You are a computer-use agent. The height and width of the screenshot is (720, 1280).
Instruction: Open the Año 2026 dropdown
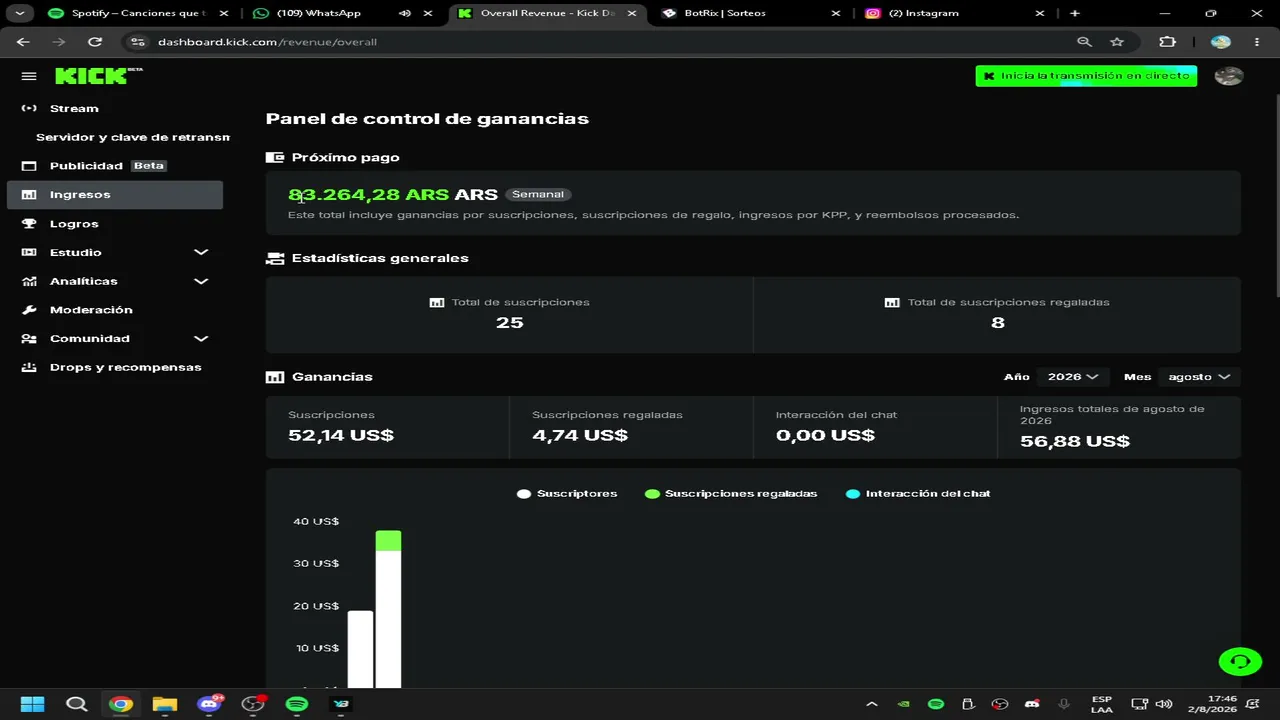1072,377
